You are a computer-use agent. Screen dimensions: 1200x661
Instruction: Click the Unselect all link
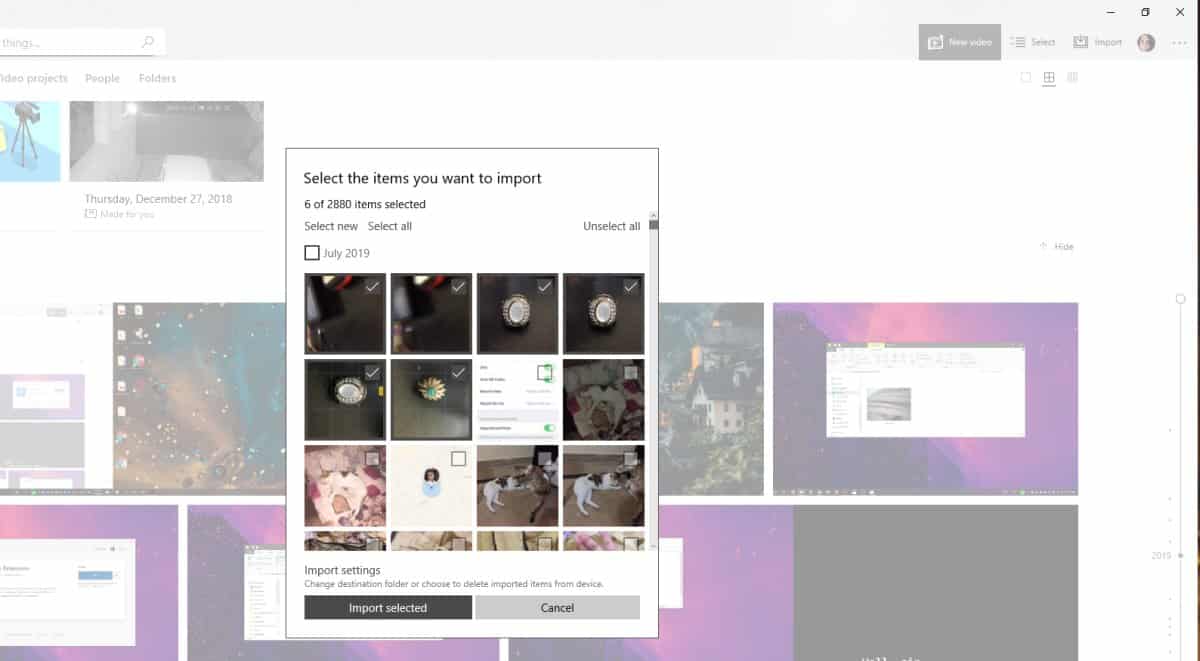[x=611, y=226]
